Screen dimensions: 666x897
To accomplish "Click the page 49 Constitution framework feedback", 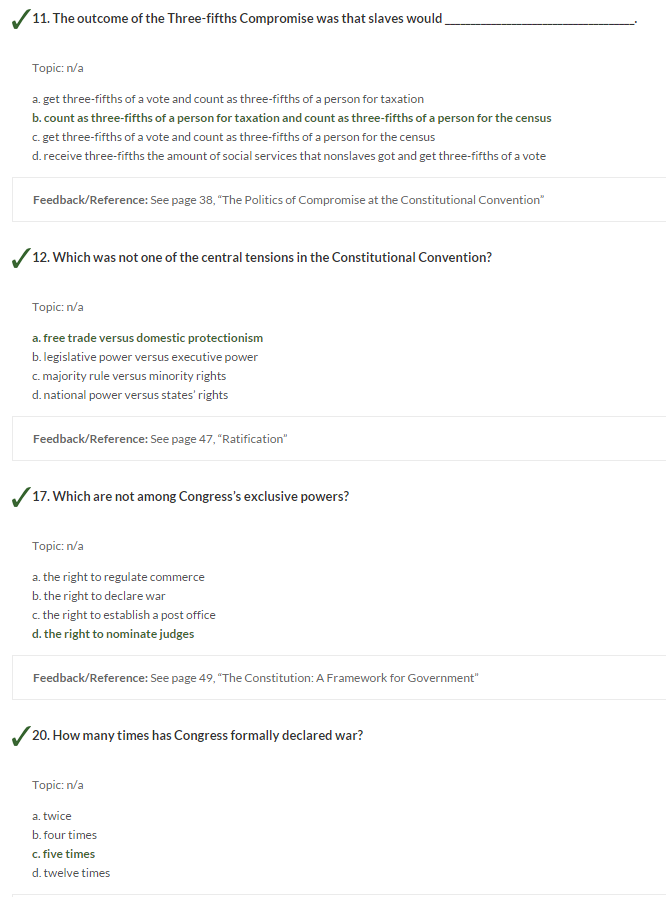I will 339,678.
